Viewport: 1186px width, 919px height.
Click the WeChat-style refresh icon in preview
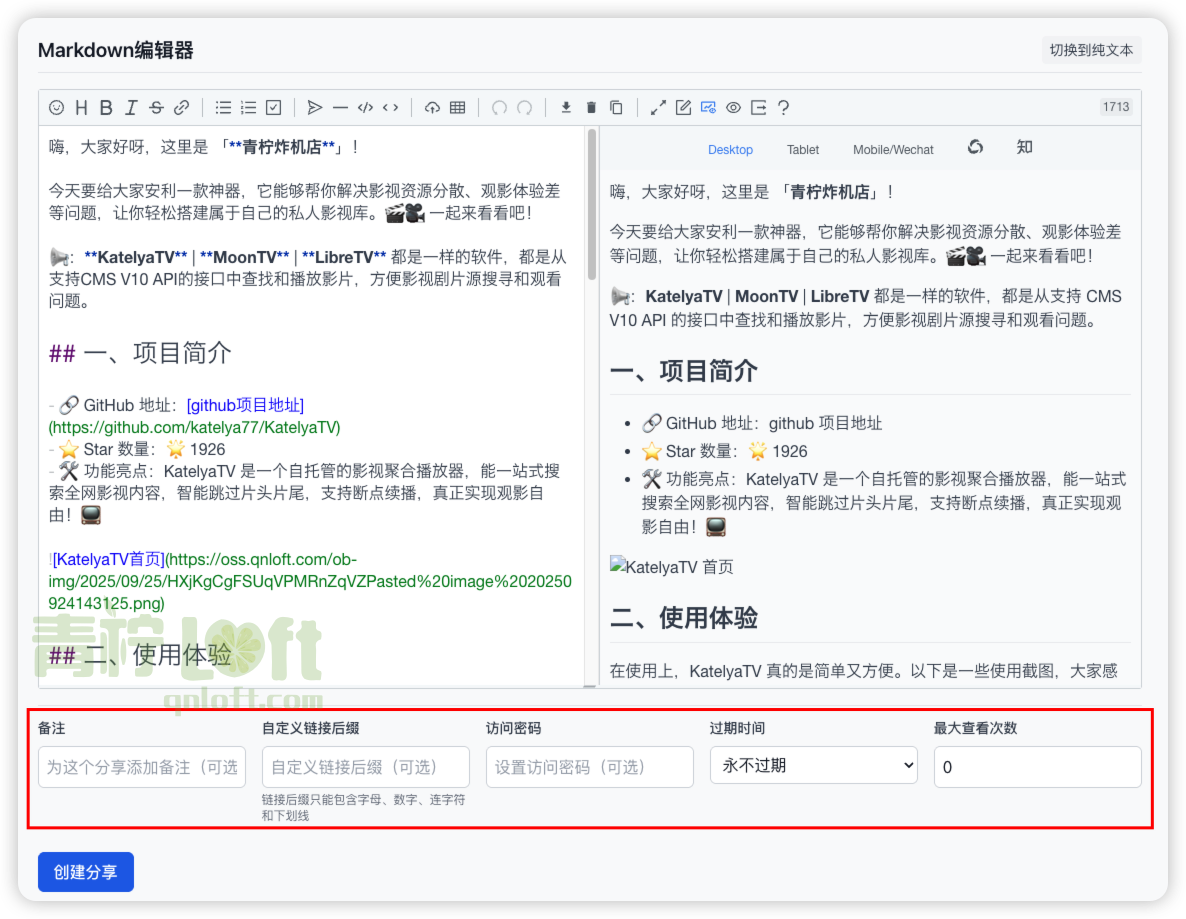click(976, 147)
